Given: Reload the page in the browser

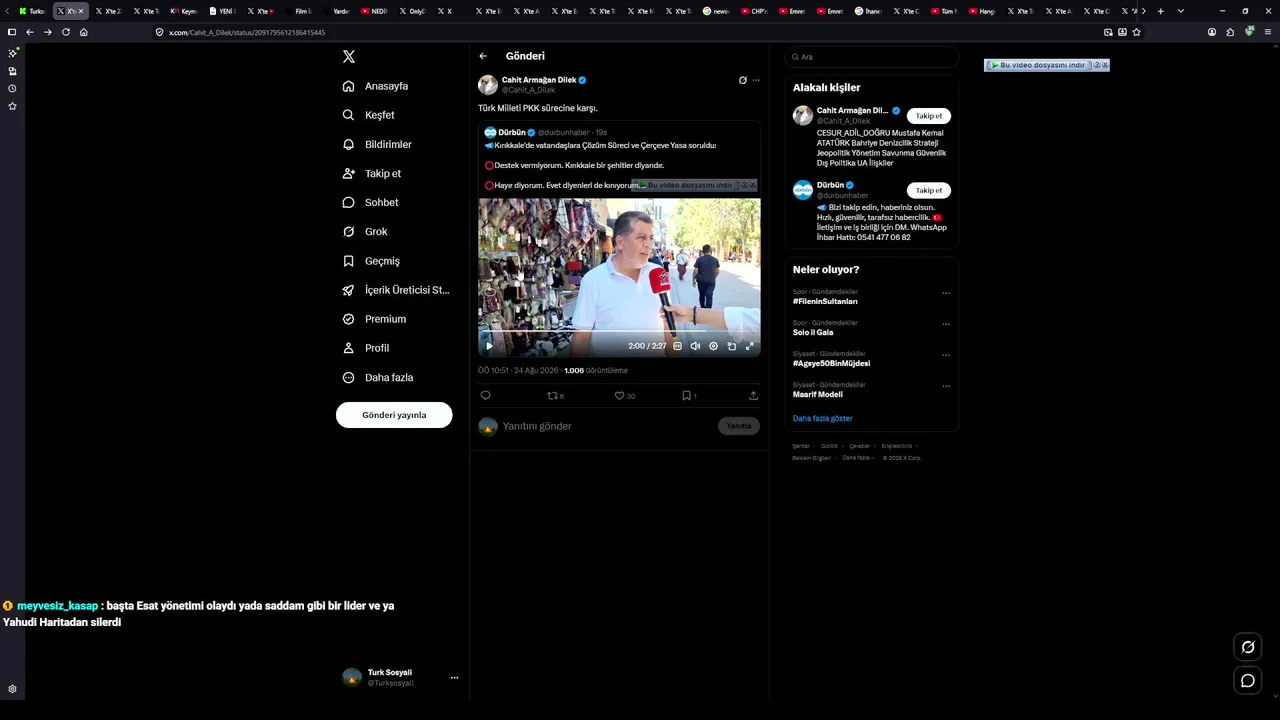Looking at the screenshot, I should pos(66,32).
